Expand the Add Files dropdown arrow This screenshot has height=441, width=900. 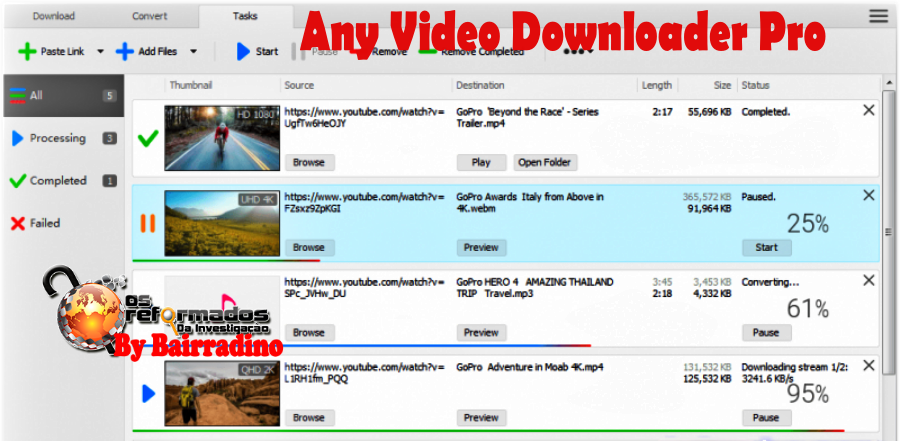tap(193, 52)
